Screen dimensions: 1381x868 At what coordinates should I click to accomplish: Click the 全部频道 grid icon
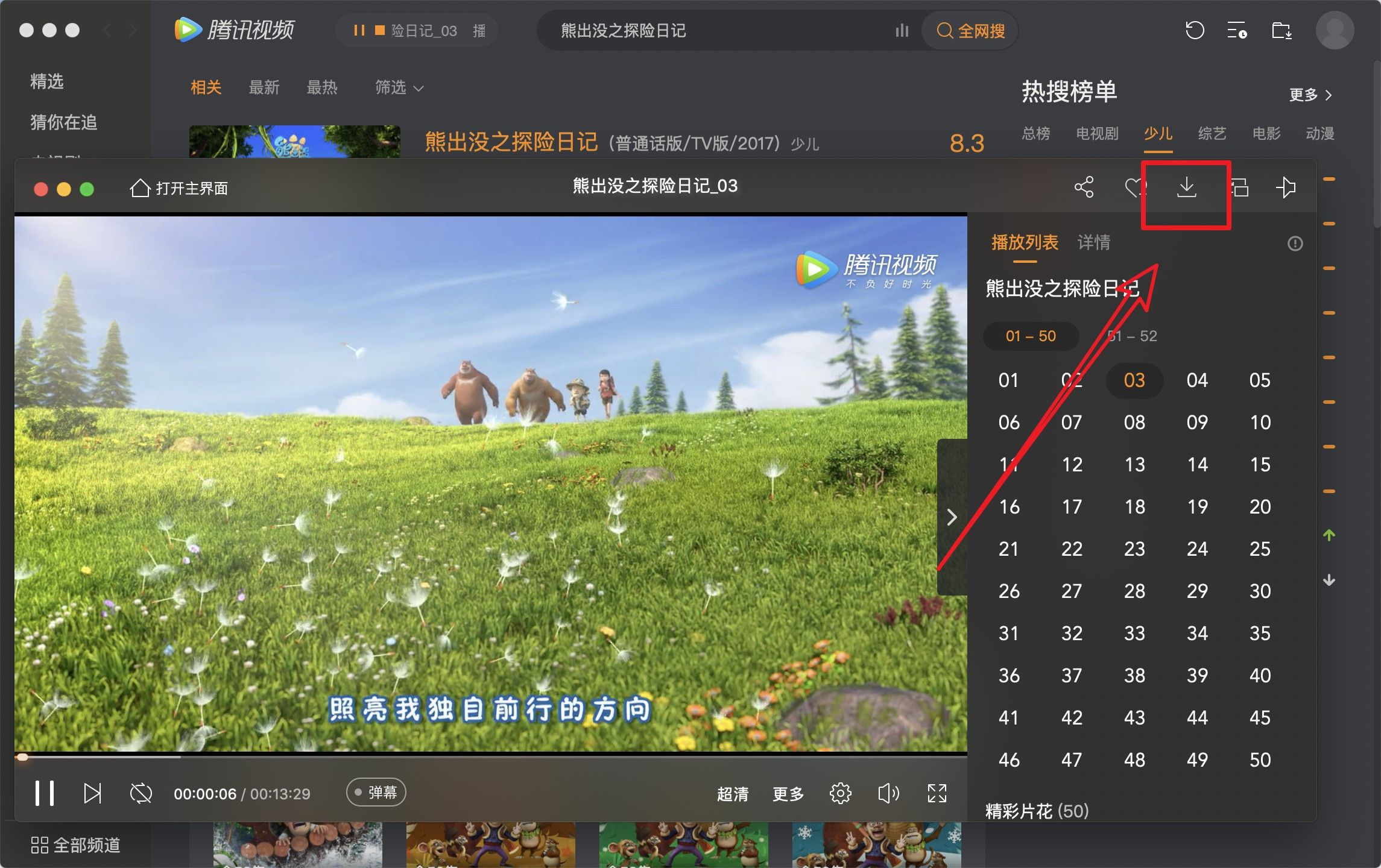39,845
